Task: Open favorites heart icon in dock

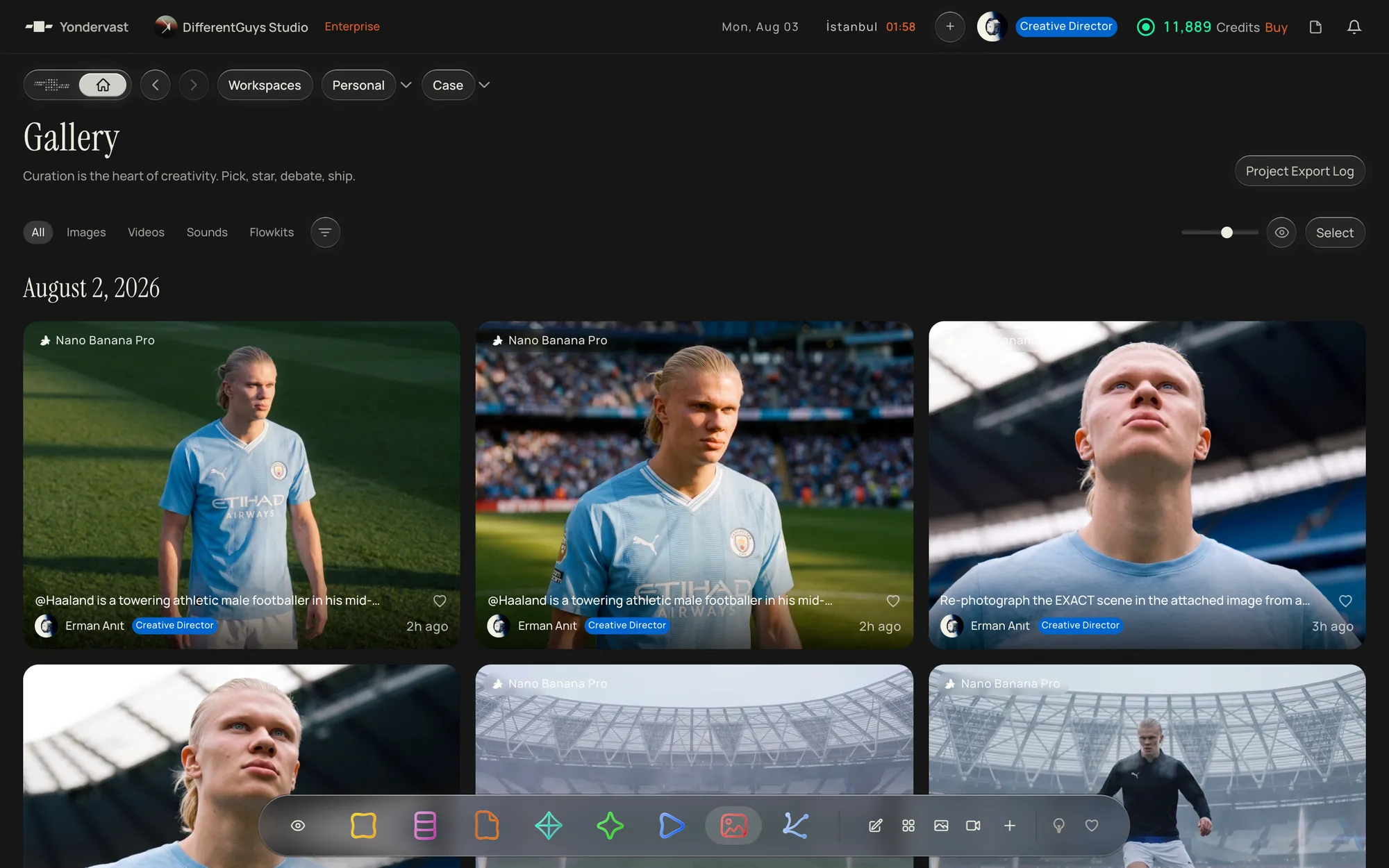Action: [x=1092, y=826]
